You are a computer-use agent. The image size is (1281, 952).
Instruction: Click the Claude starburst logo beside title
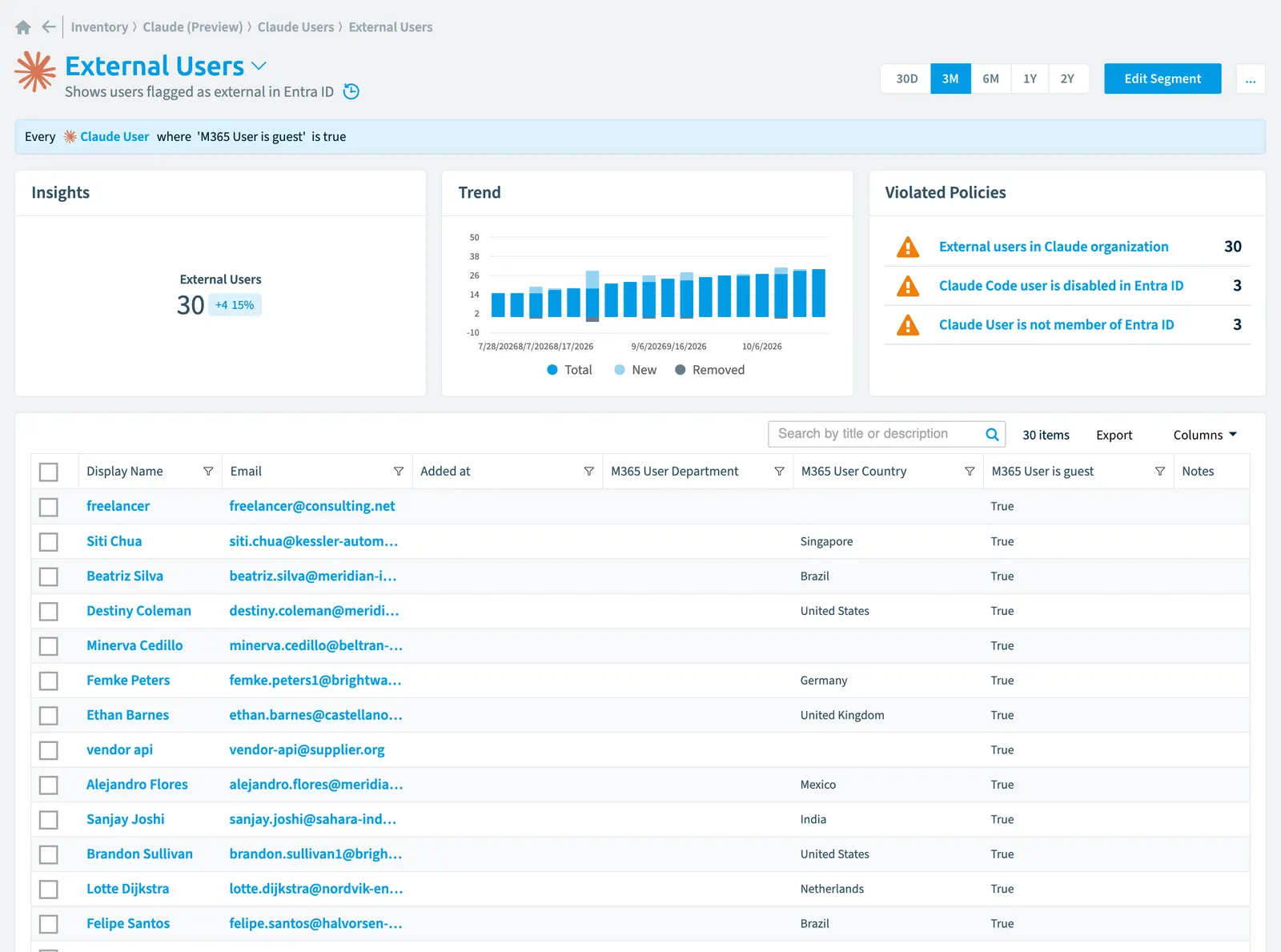(x=35, y=71)
